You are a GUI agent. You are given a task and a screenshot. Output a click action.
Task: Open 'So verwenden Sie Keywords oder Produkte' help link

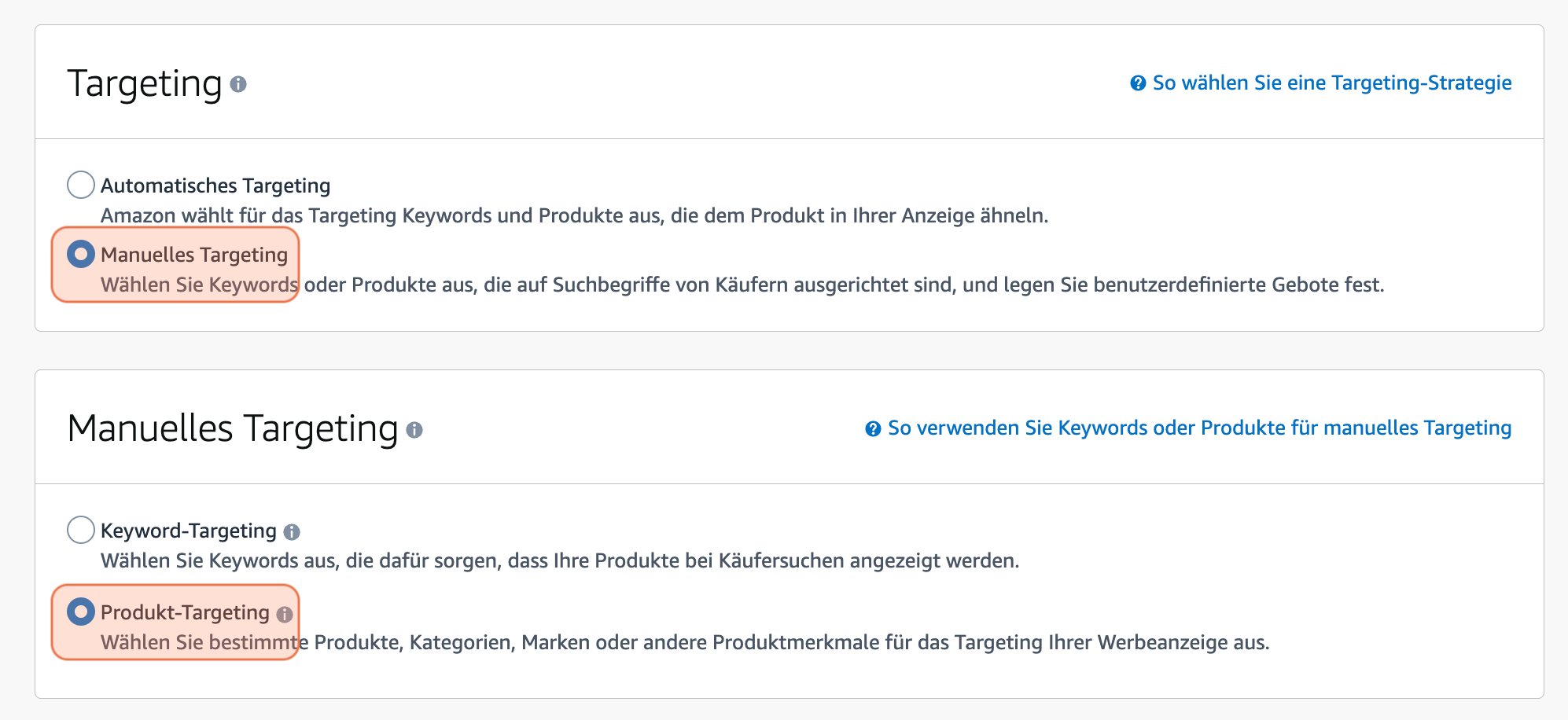point(1199,428)
